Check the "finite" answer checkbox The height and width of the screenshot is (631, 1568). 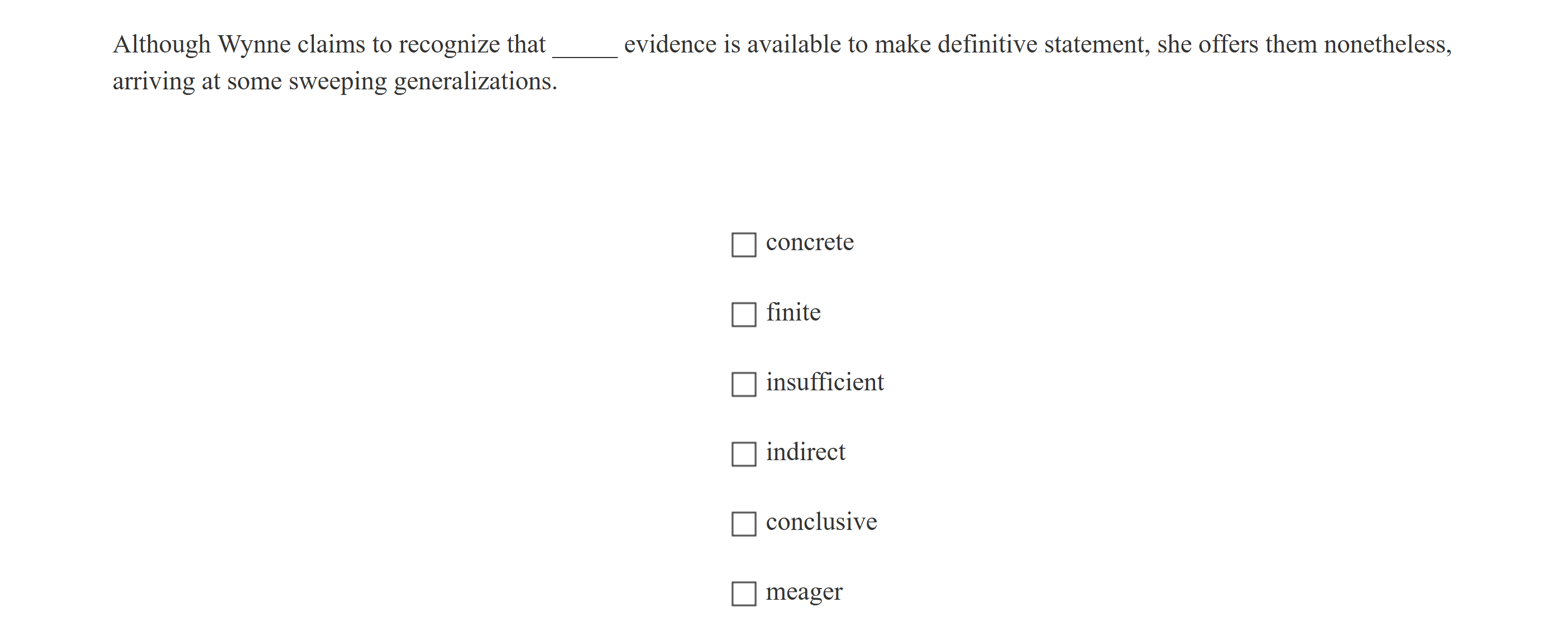tap(743, 314)
